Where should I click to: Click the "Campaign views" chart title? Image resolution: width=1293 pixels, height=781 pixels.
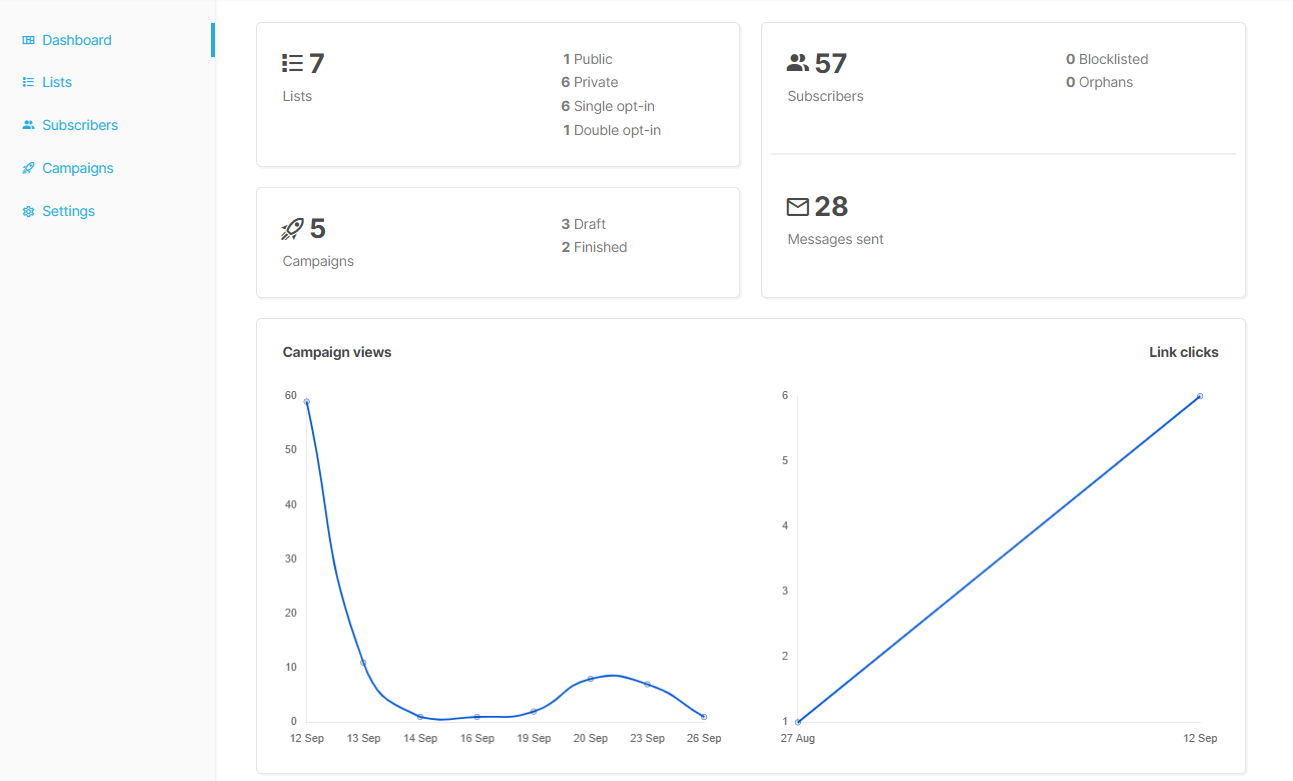(337, 352)
